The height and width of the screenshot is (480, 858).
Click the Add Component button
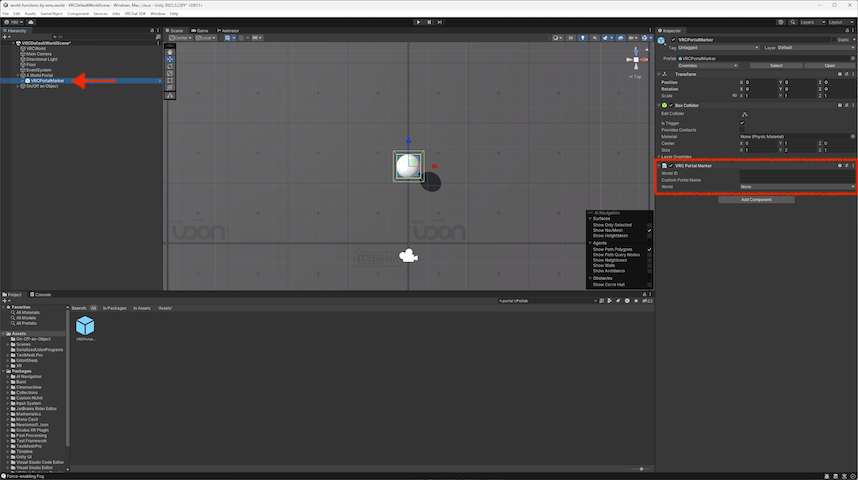click(x=757, y=200)
